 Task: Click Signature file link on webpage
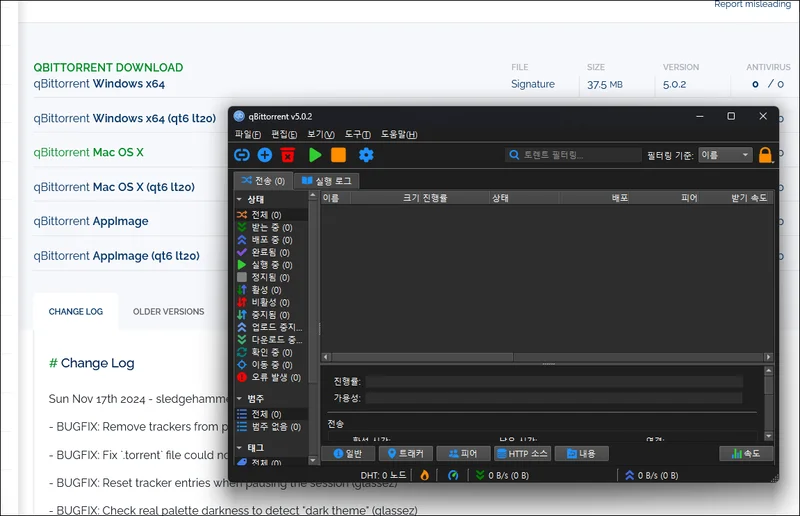(533, 84)
